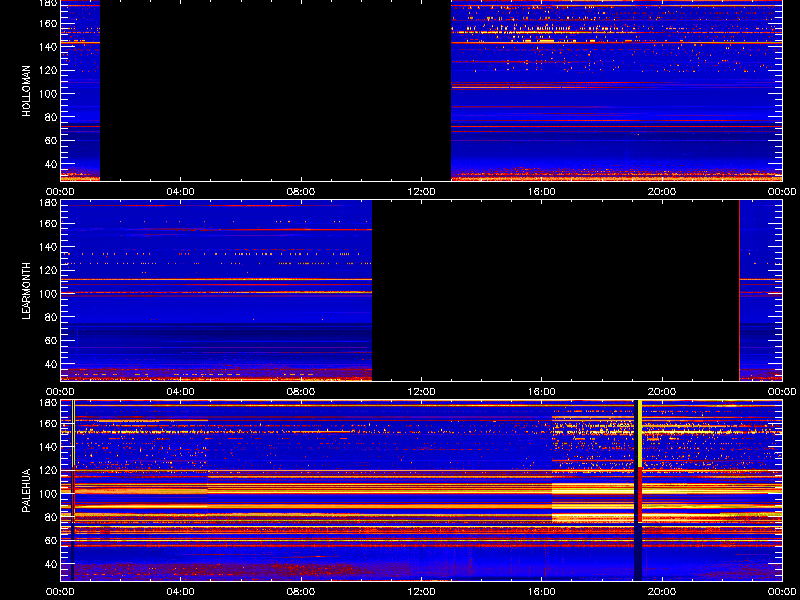Click the 04:00 time label below Holloman panel
This screenshot has width=800, height=600.
point(181,192)
